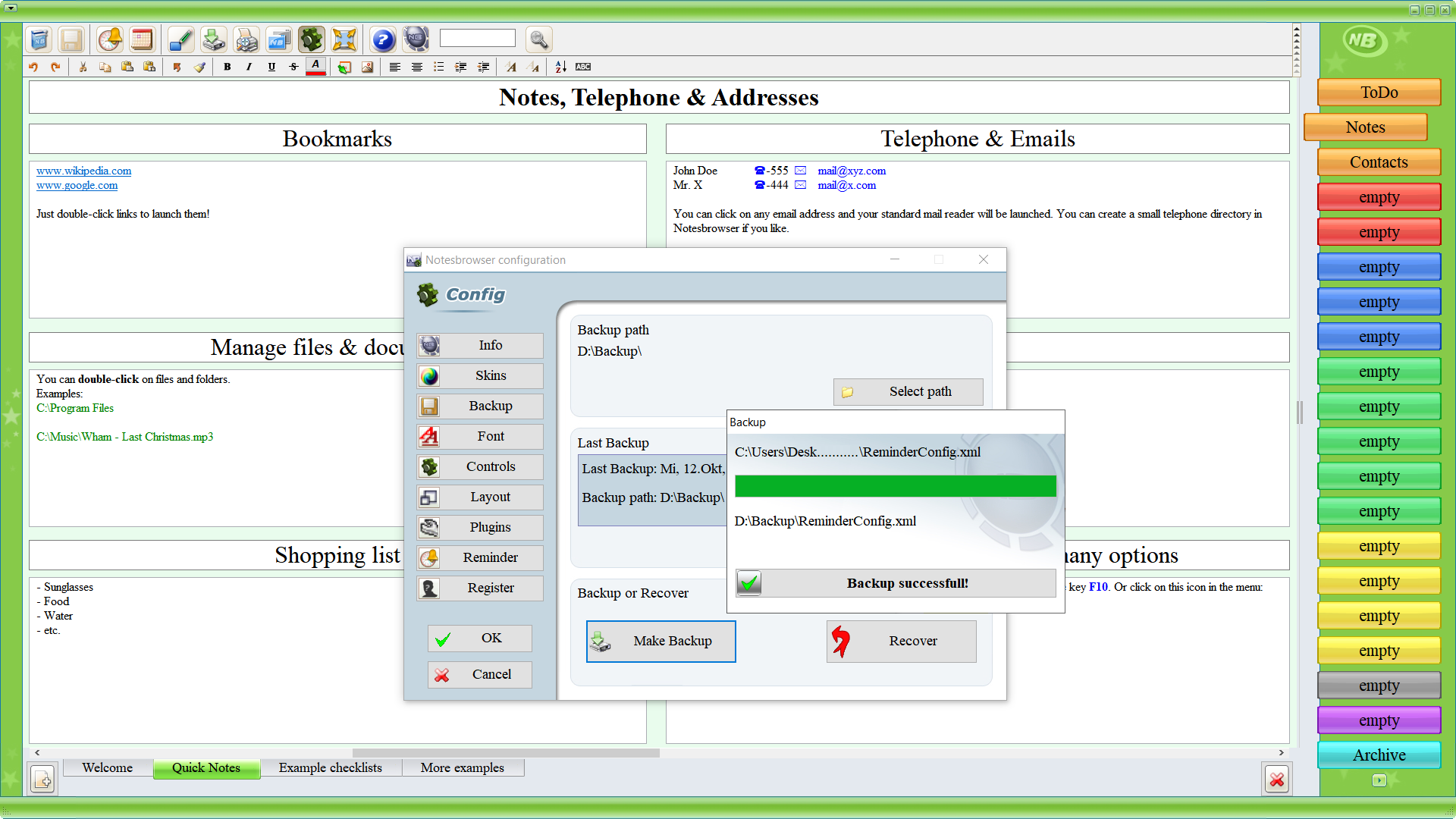The width and height of the screenshot is (1456, 819).
Task: Click the Make Backup button
Action: (661, 642)
